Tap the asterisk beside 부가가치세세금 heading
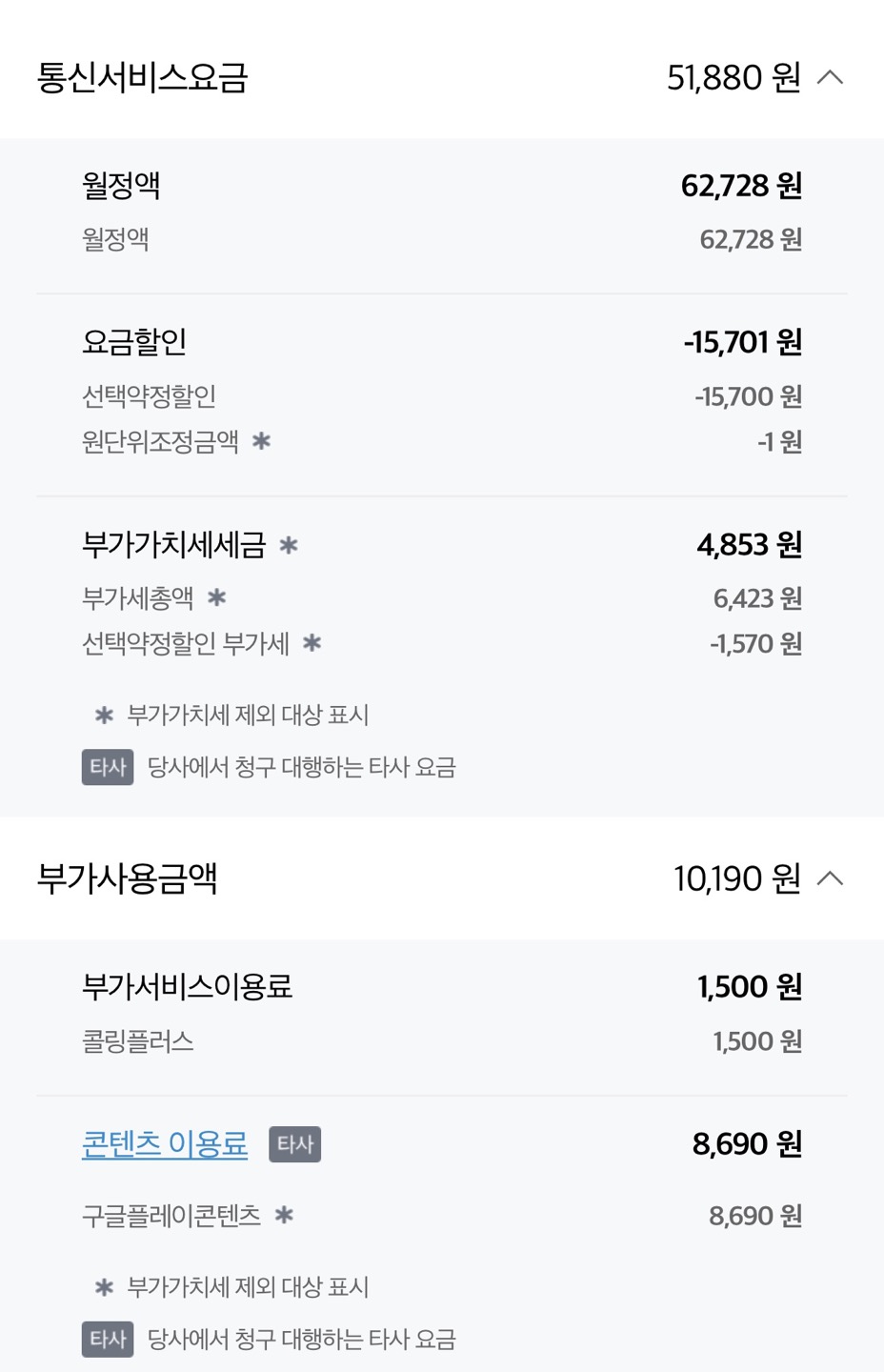Viewport: 884px width, 1372px height. (289, 545)
